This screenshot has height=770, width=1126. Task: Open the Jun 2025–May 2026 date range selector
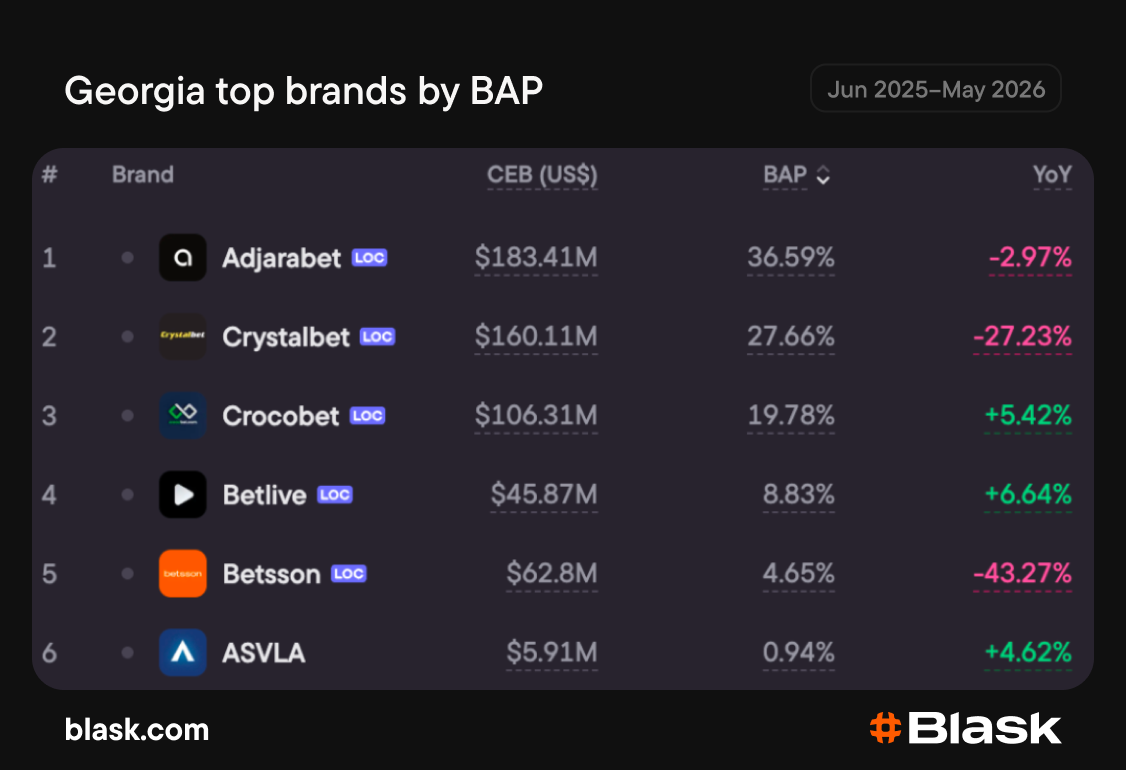pos(936,88)
